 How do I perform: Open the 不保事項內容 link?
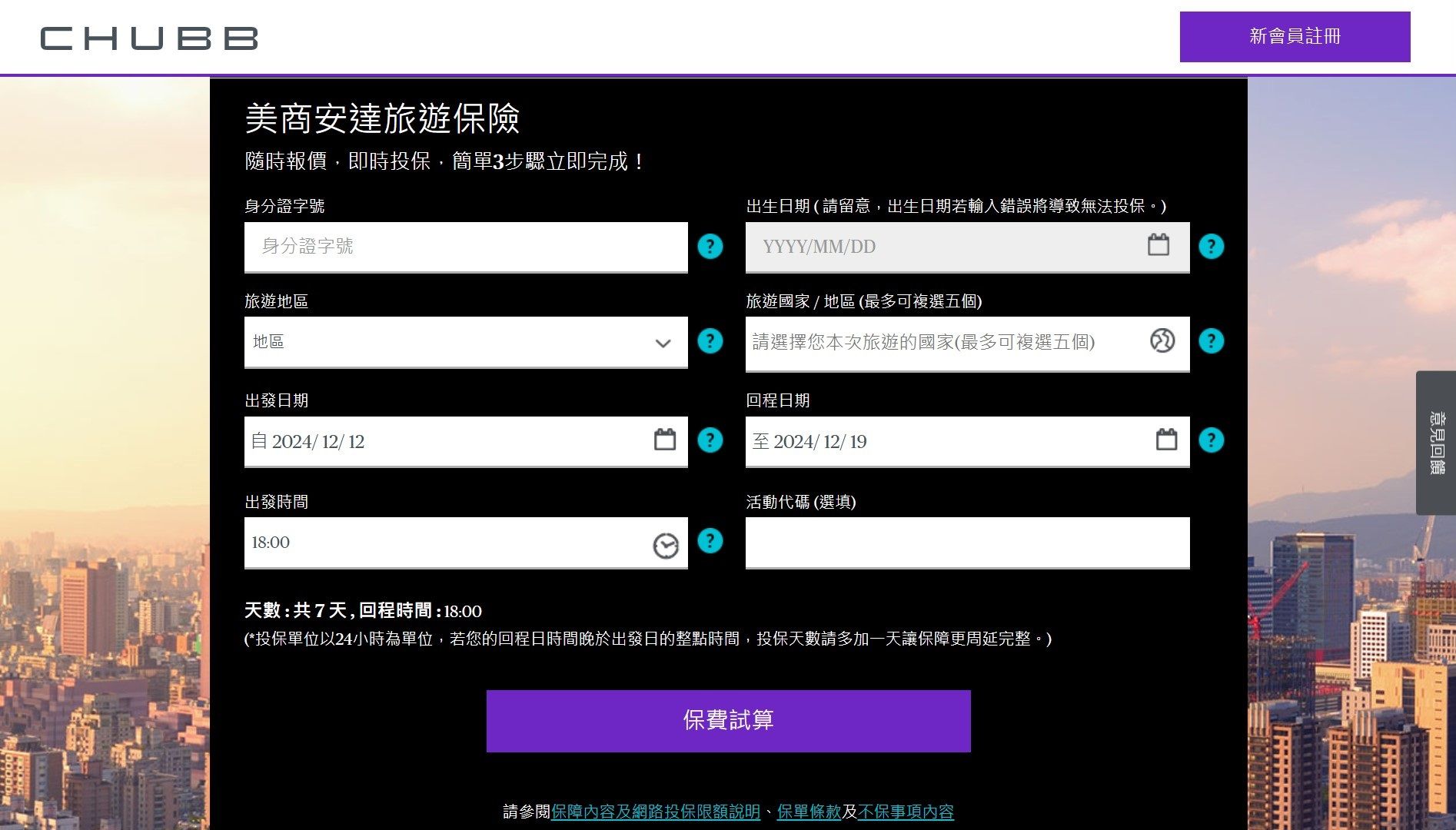tap(906, 812)
